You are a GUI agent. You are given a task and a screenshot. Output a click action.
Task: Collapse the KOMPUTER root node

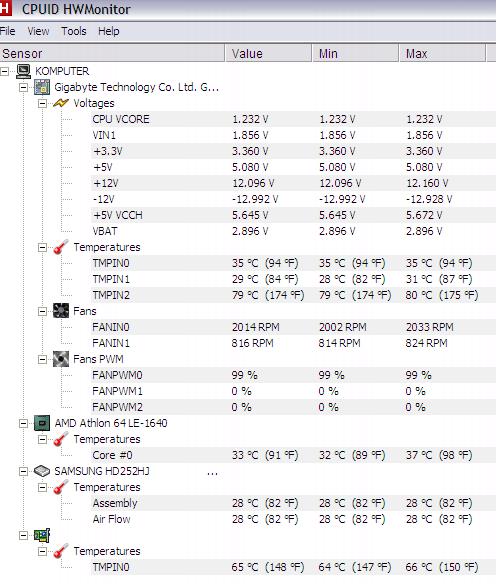click(4, 71)
